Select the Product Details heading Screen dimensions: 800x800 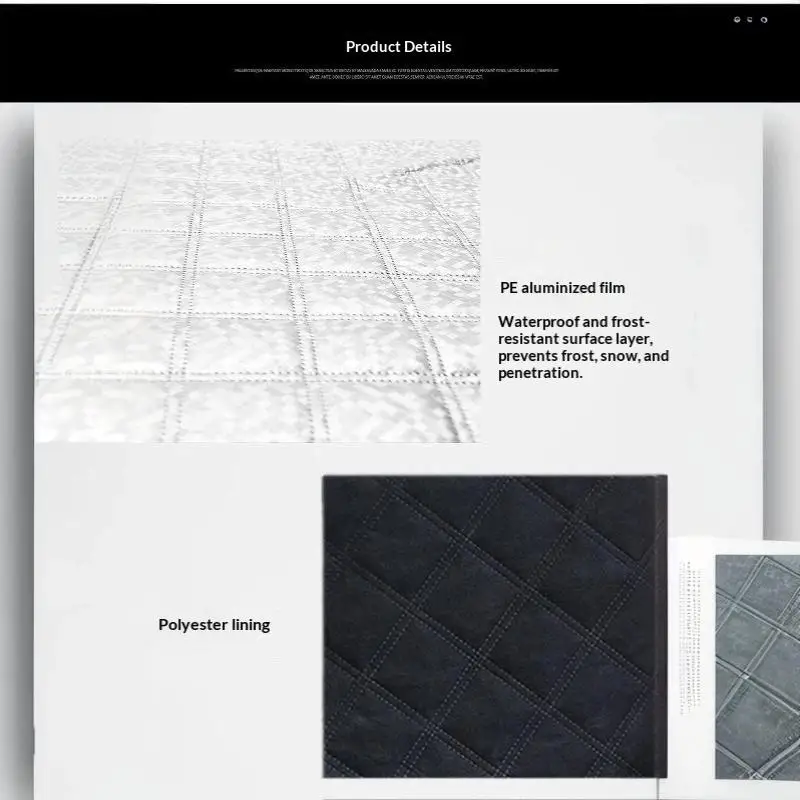(x=398, y=47)
